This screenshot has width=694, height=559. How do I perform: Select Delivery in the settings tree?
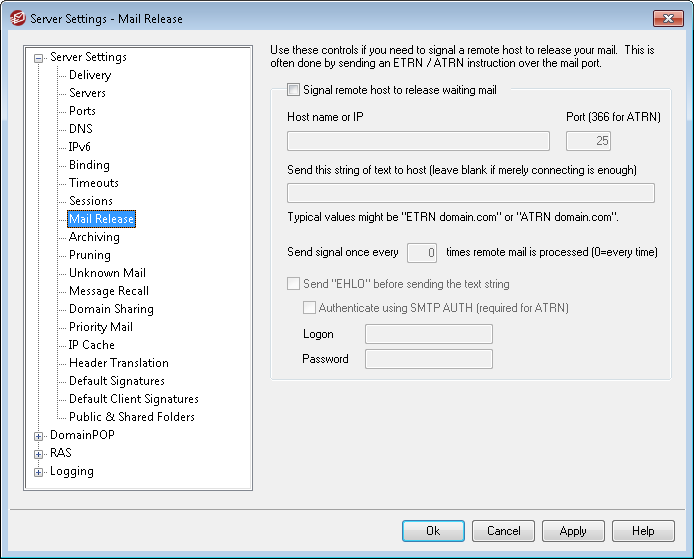tap(90, 75)
